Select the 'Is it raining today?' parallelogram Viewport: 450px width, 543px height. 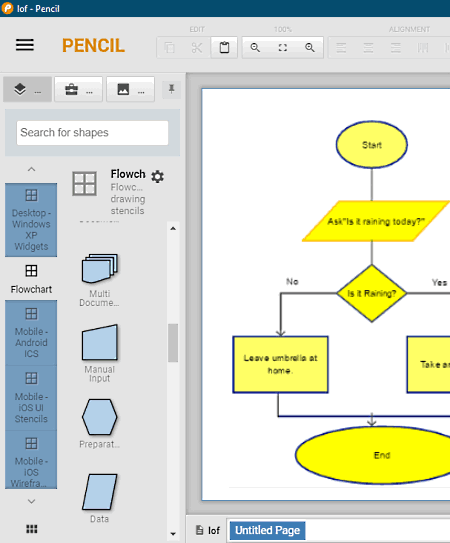pyautogui.click(x=376, y=221)
